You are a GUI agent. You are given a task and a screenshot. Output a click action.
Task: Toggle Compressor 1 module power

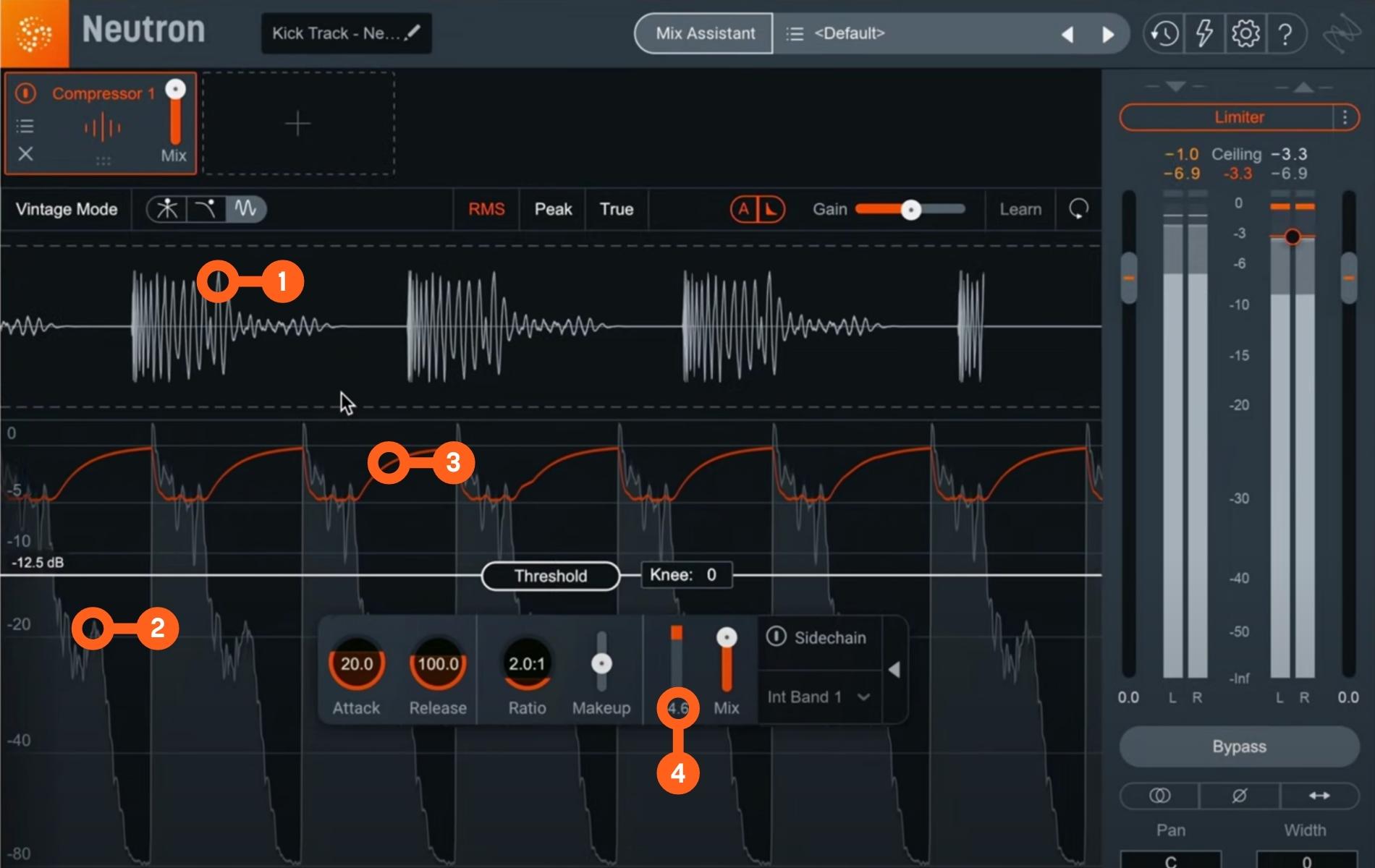click(25, 93)
